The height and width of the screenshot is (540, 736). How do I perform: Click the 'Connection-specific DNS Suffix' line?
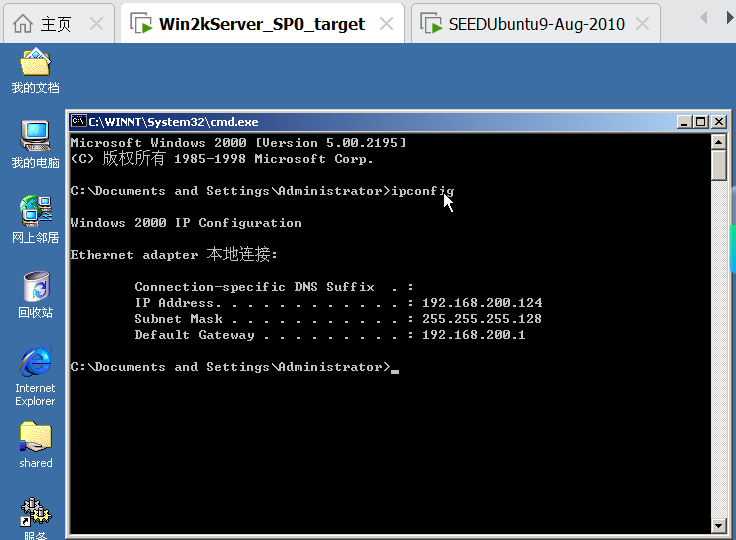(274, 286)
